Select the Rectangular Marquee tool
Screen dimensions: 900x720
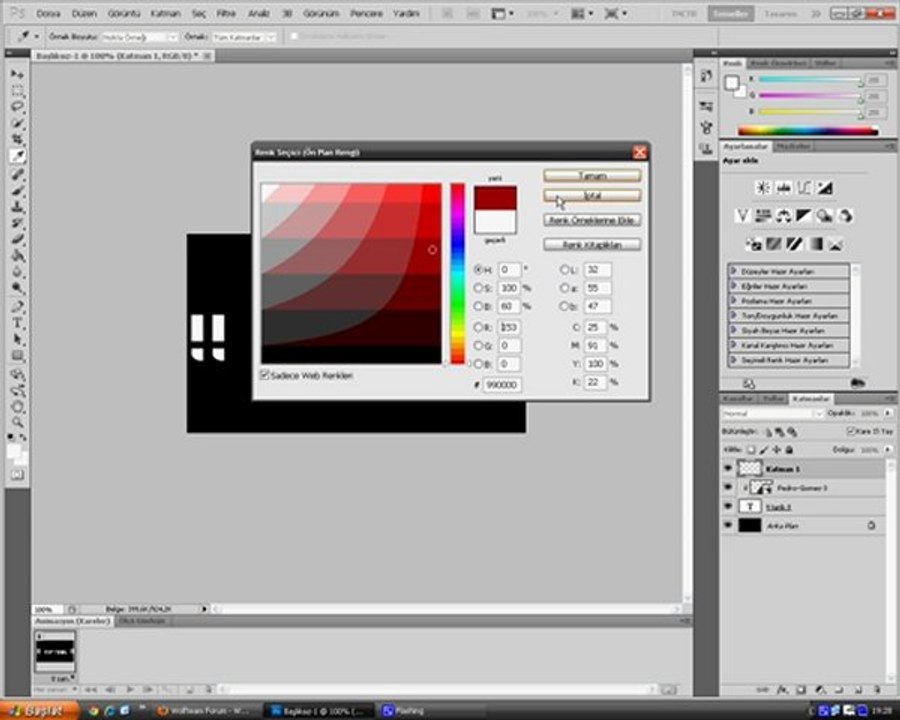(17, 91)
